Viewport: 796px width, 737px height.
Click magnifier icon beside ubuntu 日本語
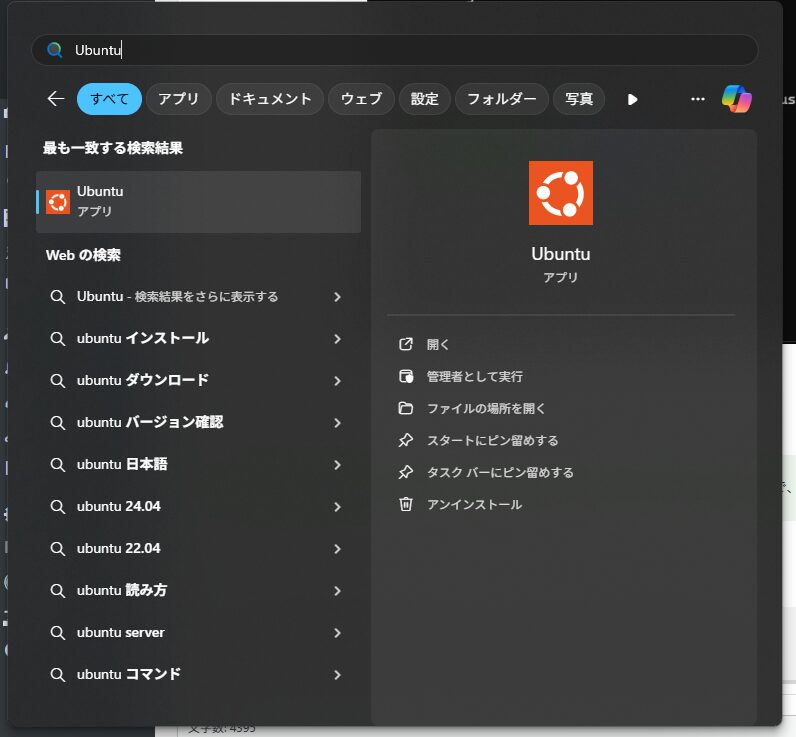(x=58, y=465)
